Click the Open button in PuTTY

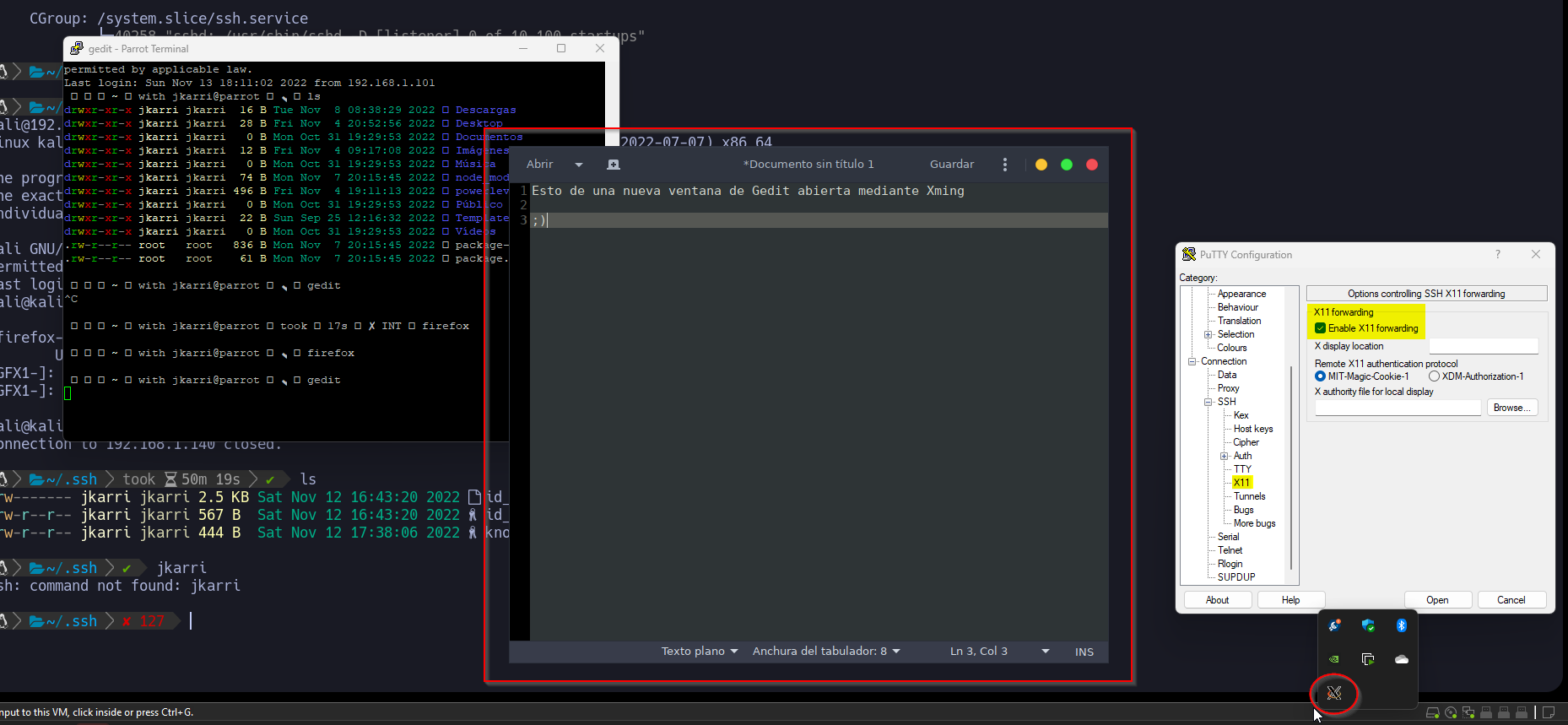coord(1437,600)
